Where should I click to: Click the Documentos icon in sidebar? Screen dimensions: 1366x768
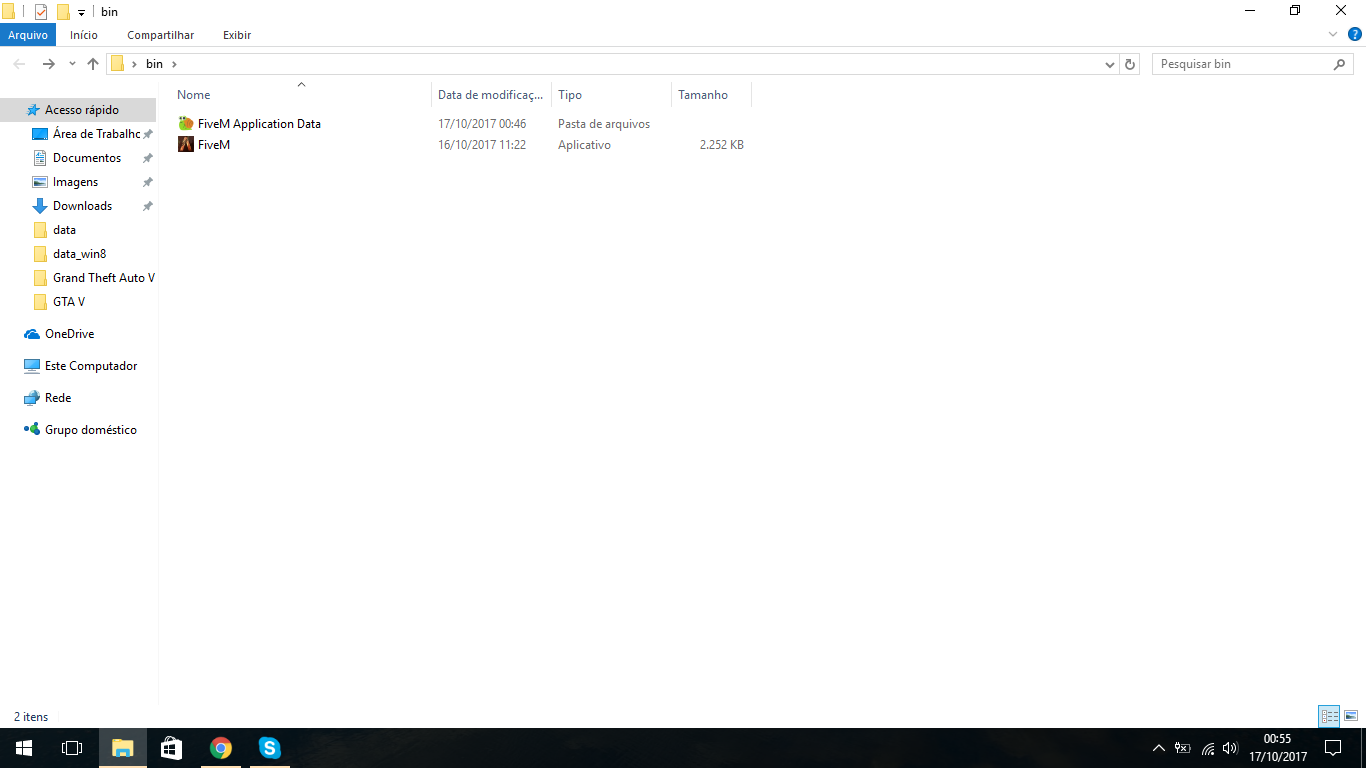(x=40, y=158)
